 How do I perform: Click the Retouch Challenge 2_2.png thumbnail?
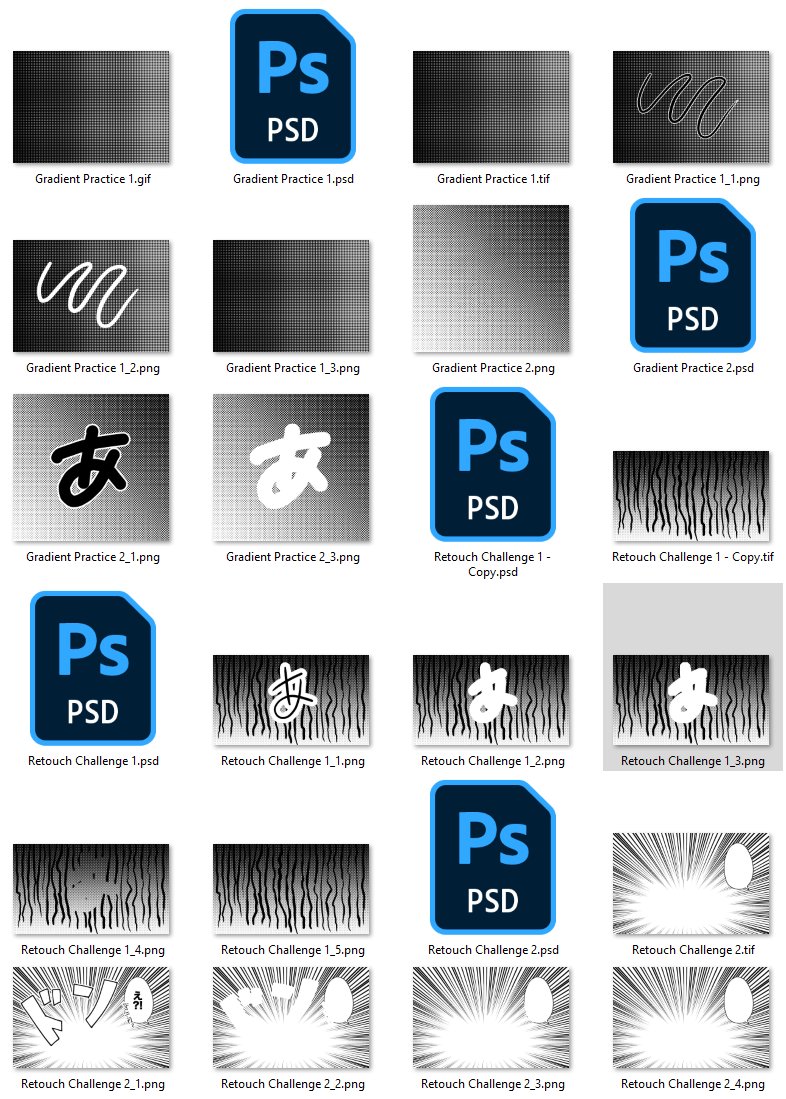point(291,1018)
